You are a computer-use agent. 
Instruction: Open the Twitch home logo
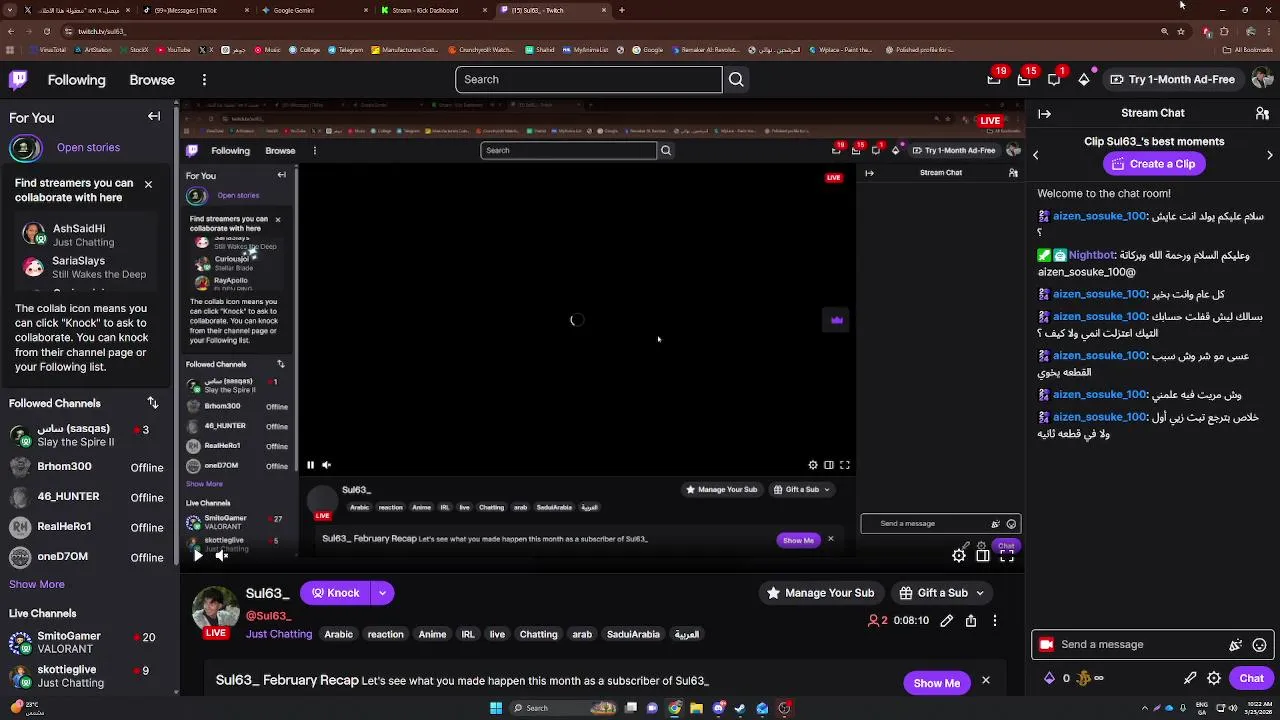point(18,79)
